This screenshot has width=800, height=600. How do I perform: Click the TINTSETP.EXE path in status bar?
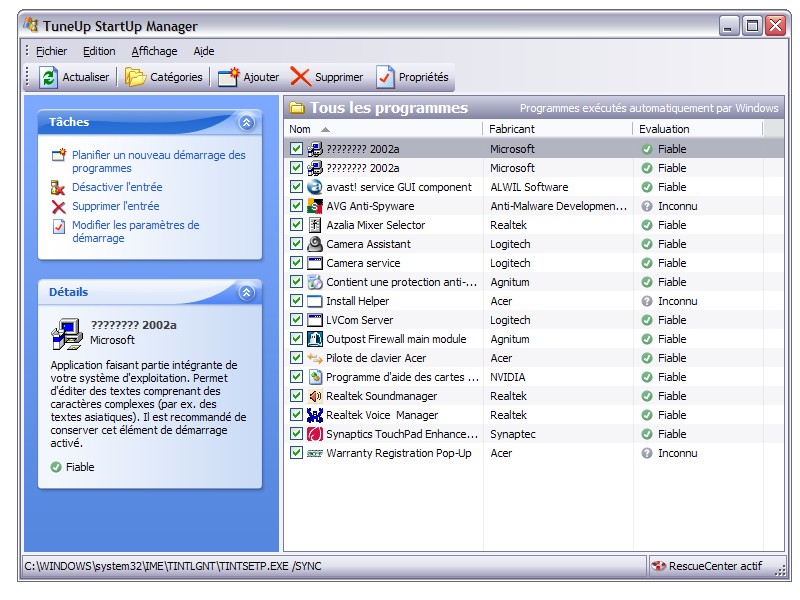(x=173, y=566)
